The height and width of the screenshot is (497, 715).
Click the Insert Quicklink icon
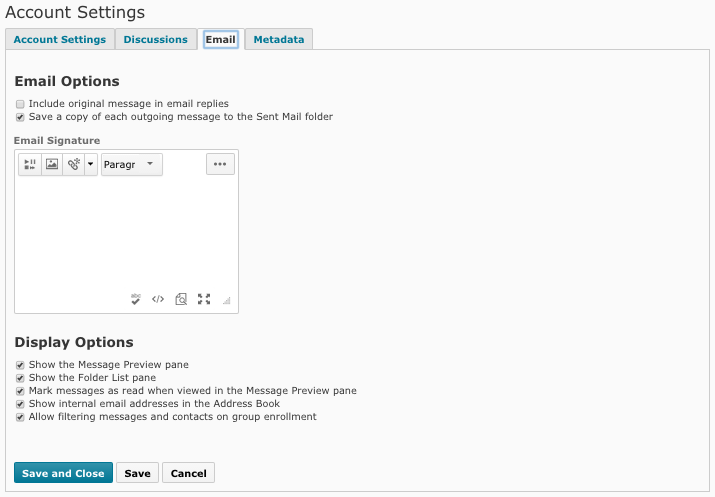(73, 164)
